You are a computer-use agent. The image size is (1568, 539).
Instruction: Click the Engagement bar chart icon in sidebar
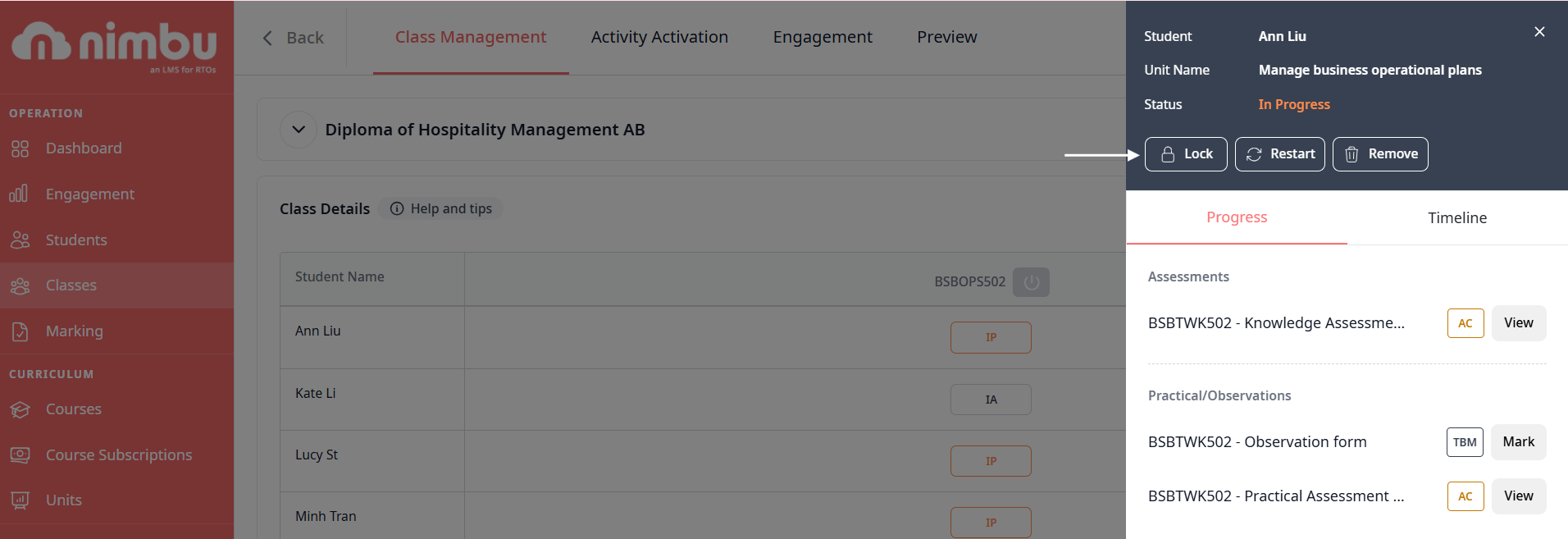click(x=19, y=194)
